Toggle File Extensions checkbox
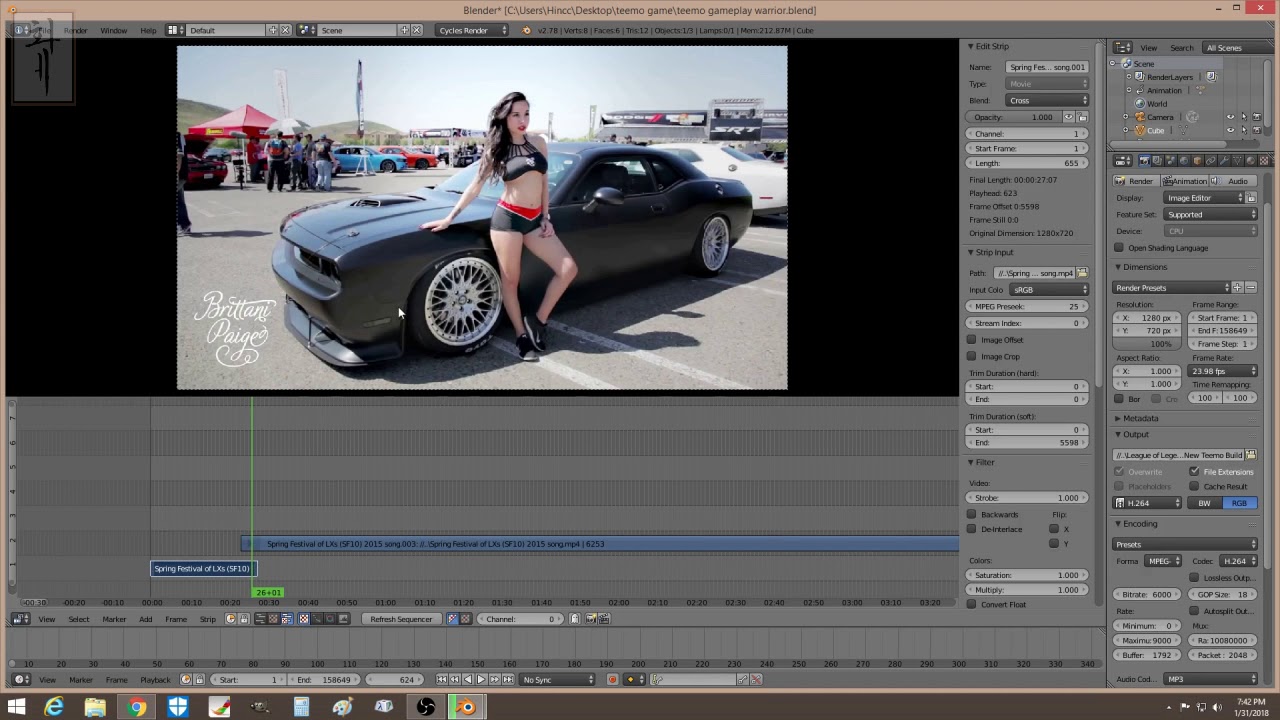 1194,472
